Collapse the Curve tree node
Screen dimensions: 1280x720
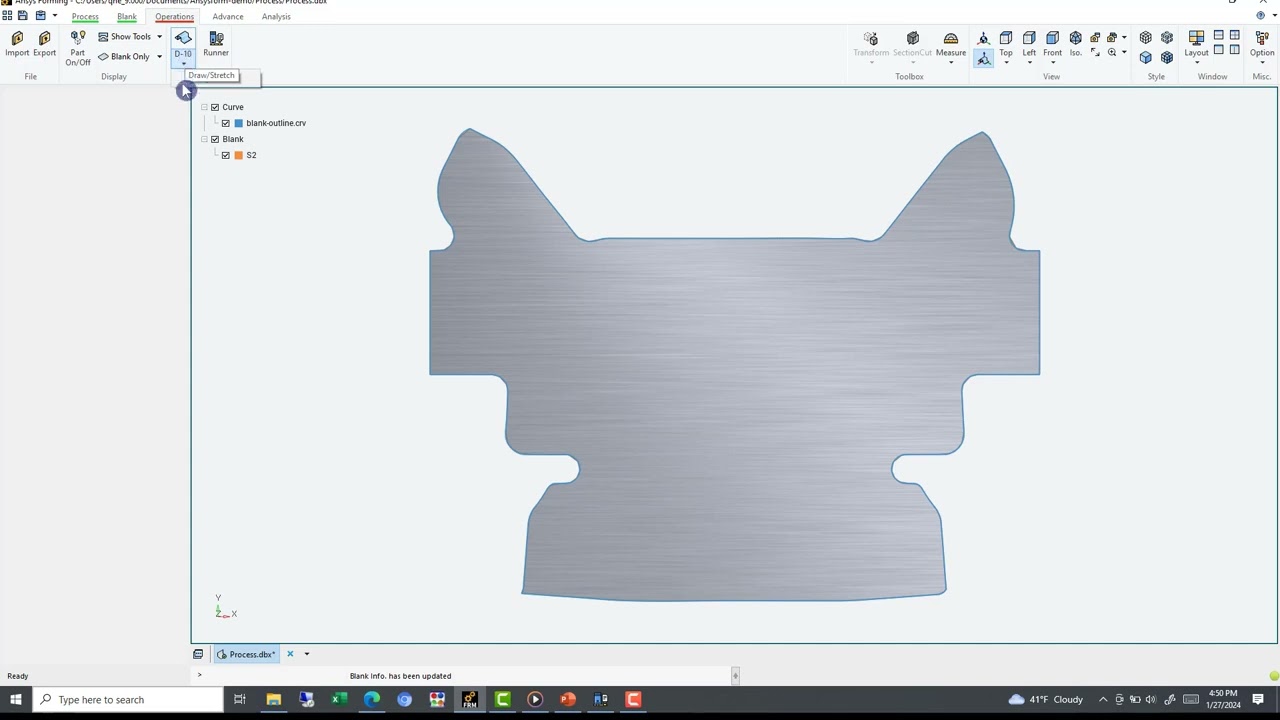(x=204, y=107)
